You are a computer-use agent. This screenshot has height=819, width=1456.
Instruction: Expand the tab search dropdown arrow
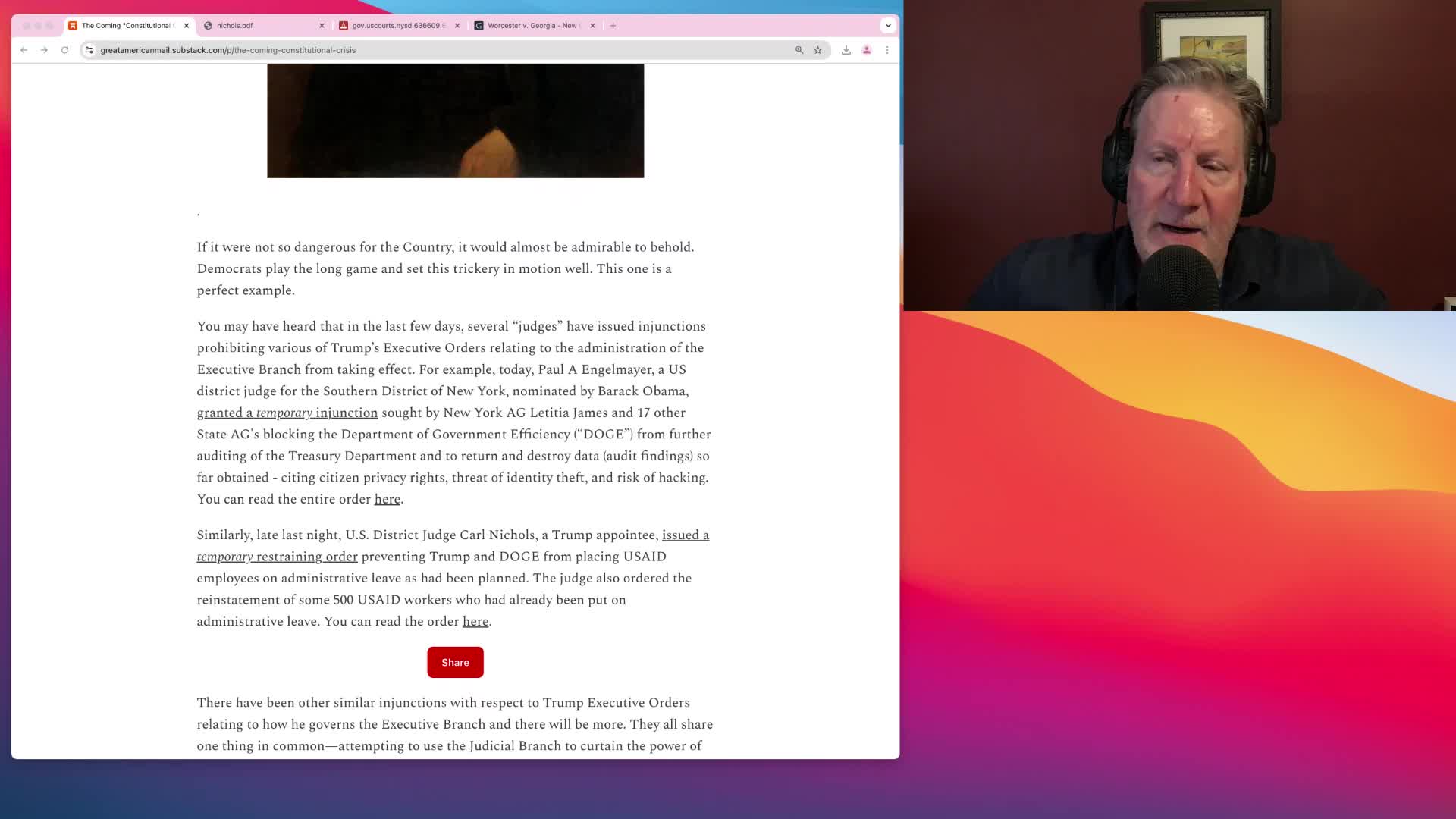tap(888, 26)
